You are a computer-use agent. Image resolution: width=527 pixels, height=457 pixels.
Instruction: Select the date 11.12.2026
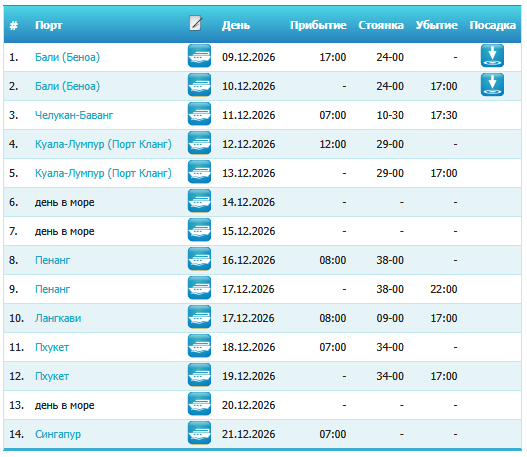[248, 115]
